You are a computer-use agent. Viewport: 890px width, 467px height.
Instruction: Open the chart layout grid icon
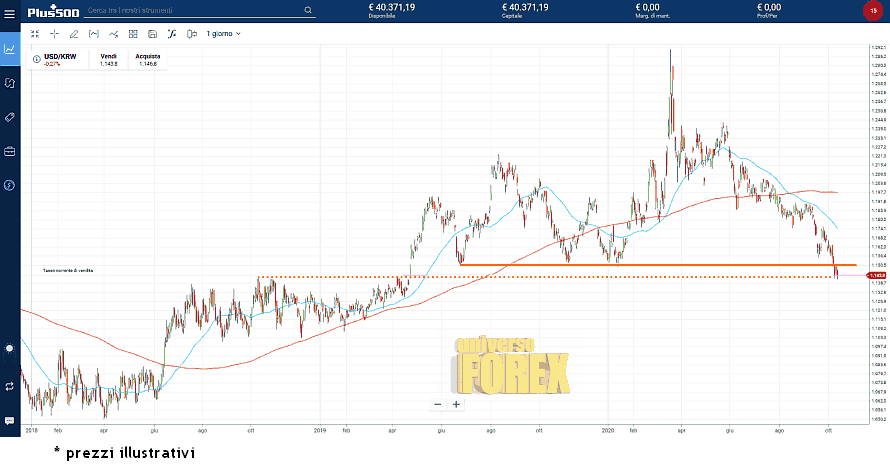[133, 34]
